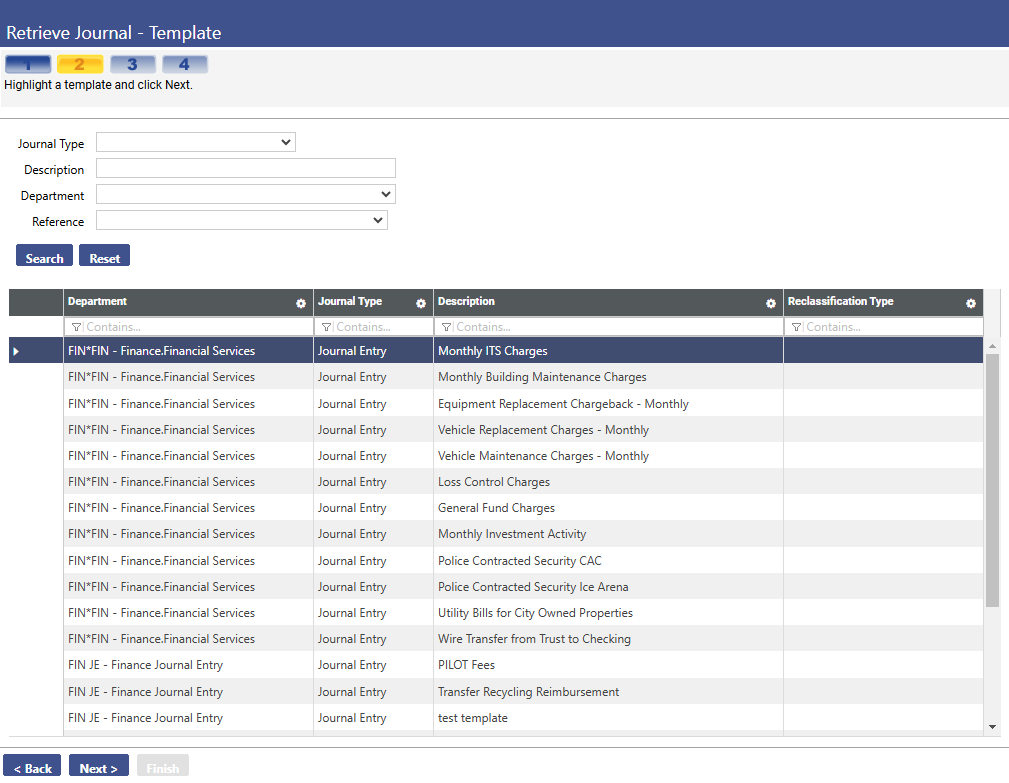
Task: Select Equipment Replacement Chargeback - Monthly row
Action: [496, 404]
